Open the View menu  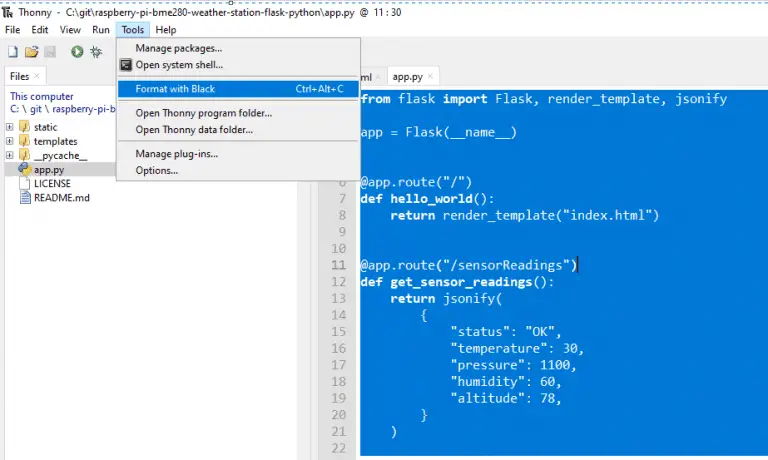coord(70,30)
